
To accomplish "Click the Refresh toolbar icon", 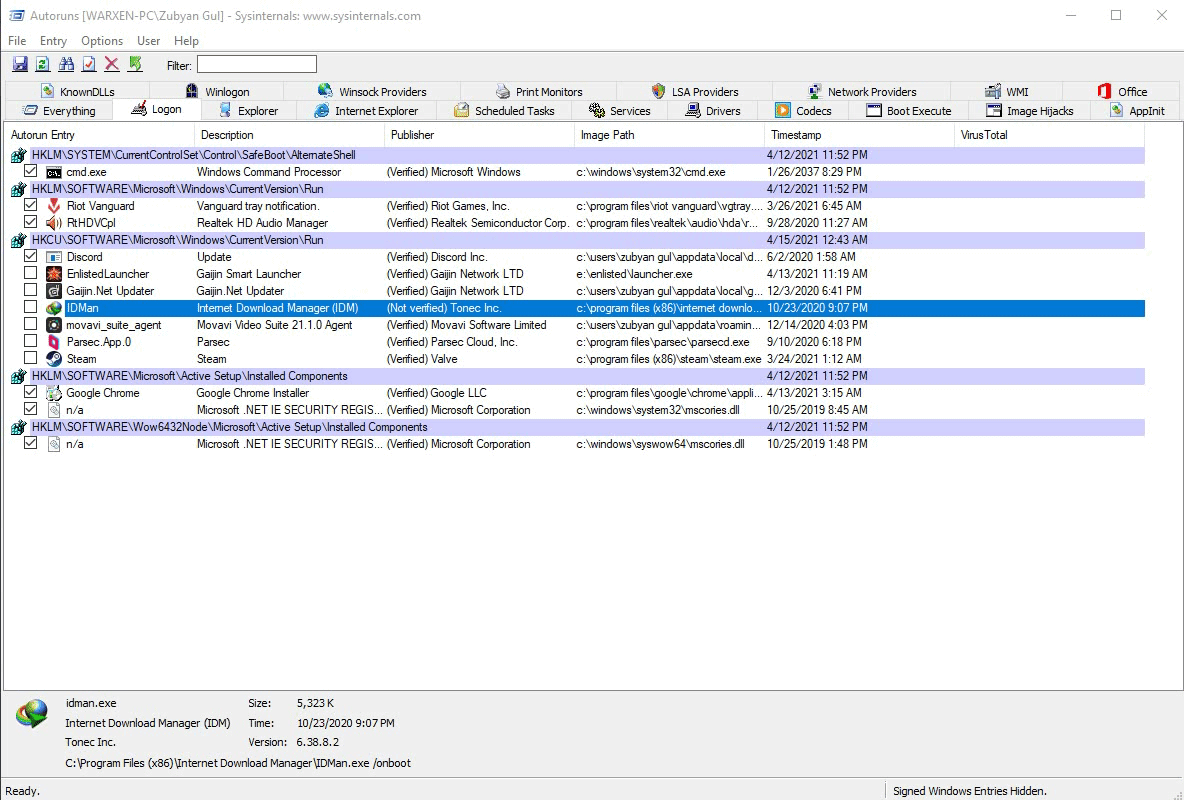I will pos(43,65).
